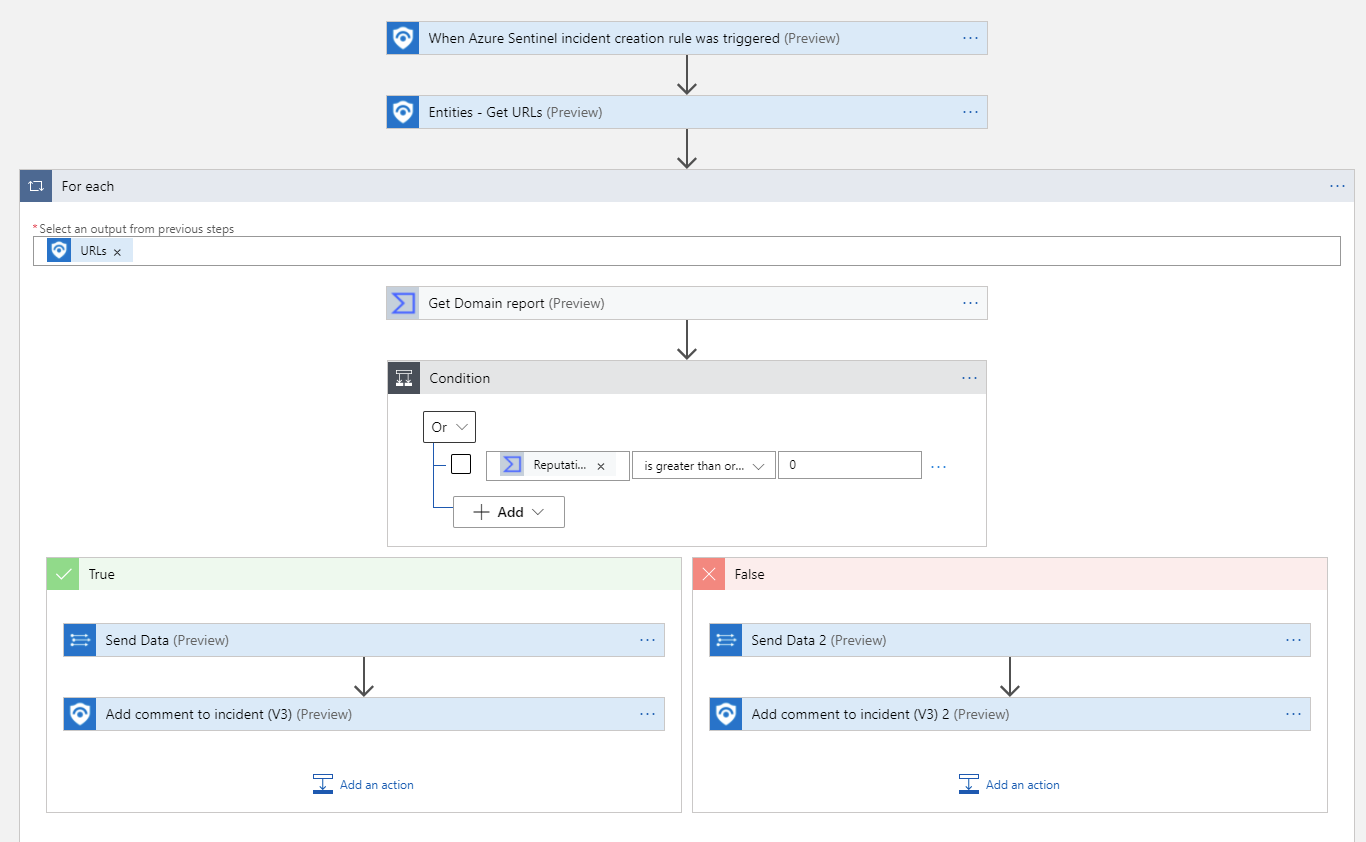Expand Add comment to incident (V3) 2 step
This screenshot has width=1366, height=842.
[x=1010, y=714]
